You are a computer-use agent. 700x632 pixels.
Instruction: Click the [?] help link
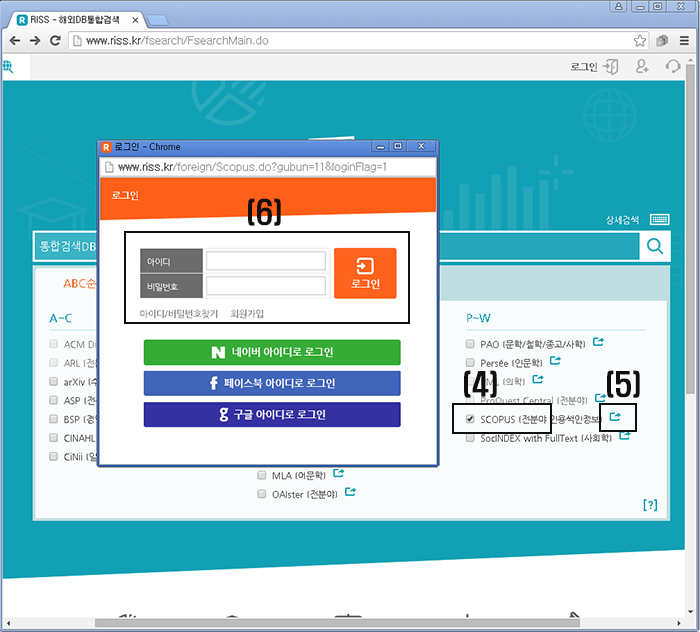(x=650, y=505)
